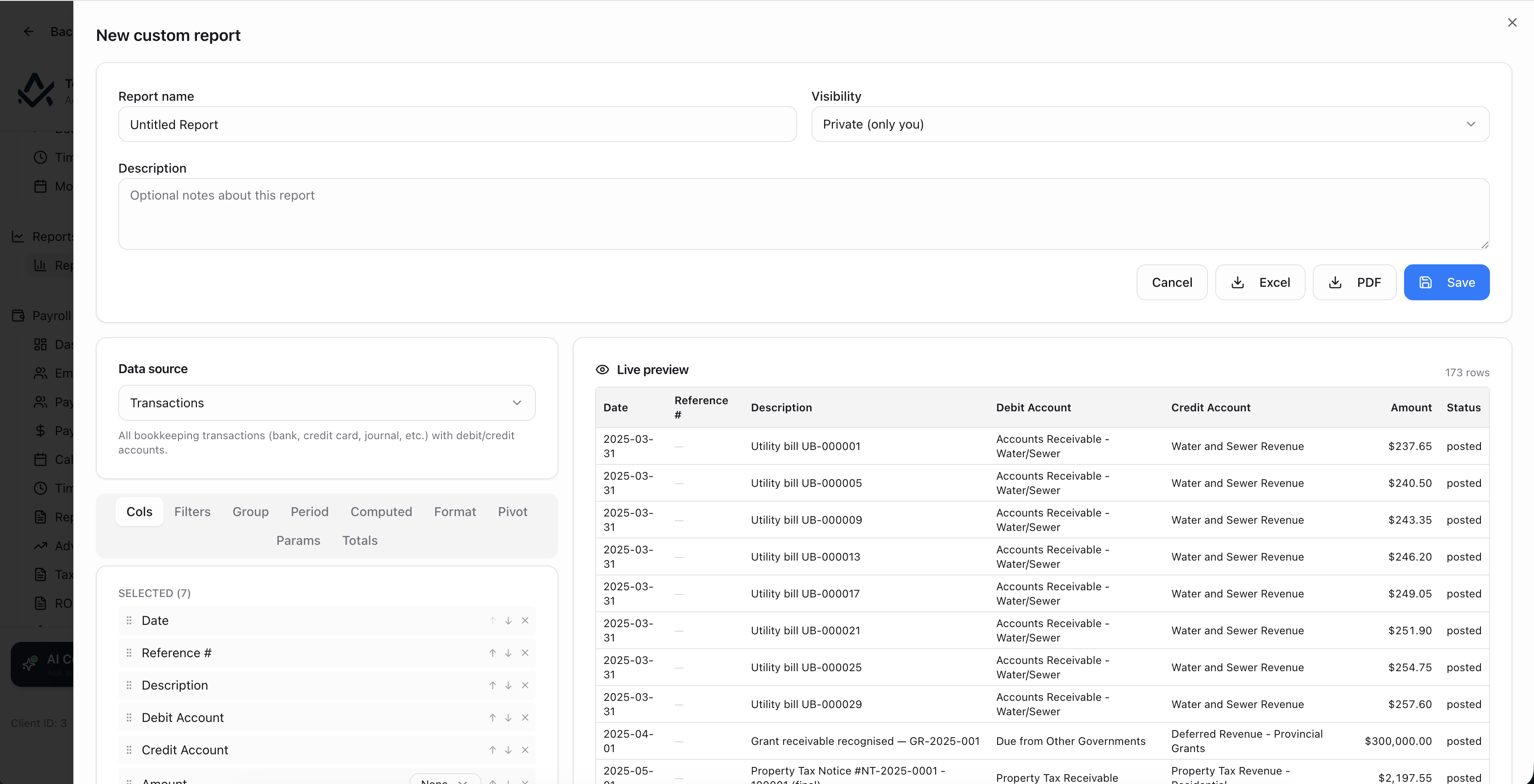Switch to the Computed tab
This screenshot has width=1534, height=784.
pos(381,512)
